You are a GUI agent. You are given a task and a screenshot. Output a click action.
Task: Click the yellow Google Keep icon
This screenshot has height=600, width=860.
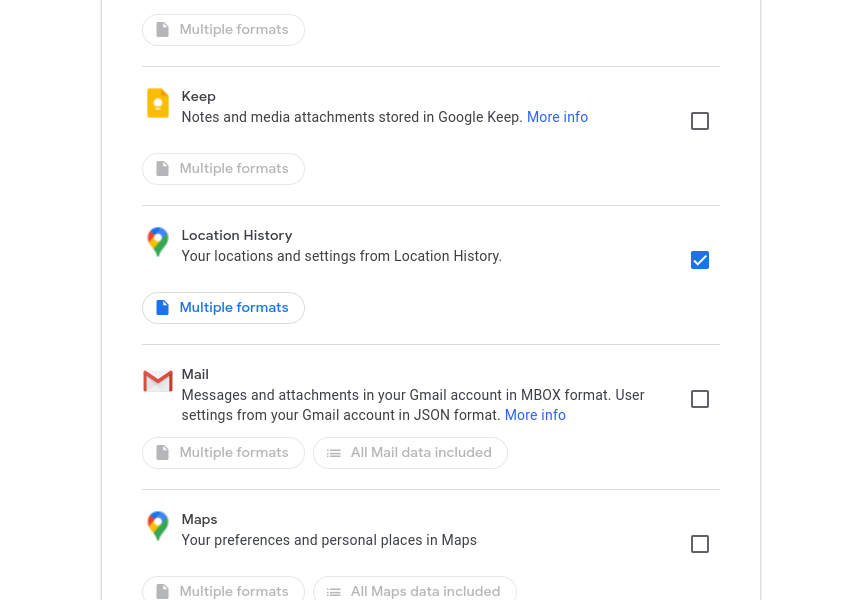point(158,103)
